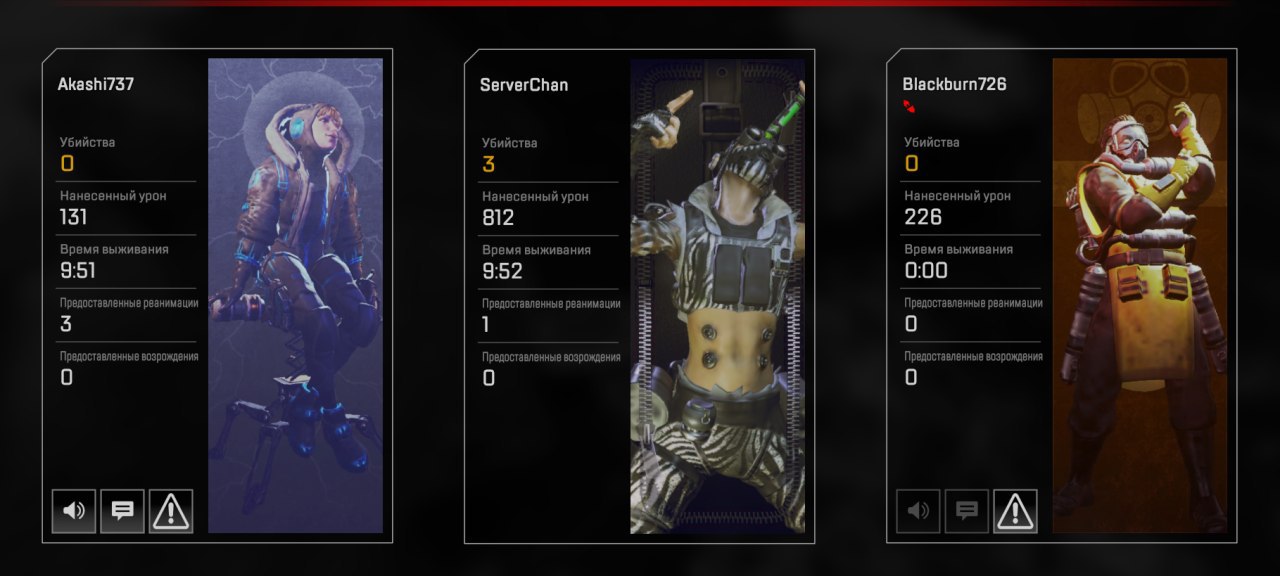Viewport: 1280px width, 576px height.
Task: Select the ServerChan player name
Action: 524,85
